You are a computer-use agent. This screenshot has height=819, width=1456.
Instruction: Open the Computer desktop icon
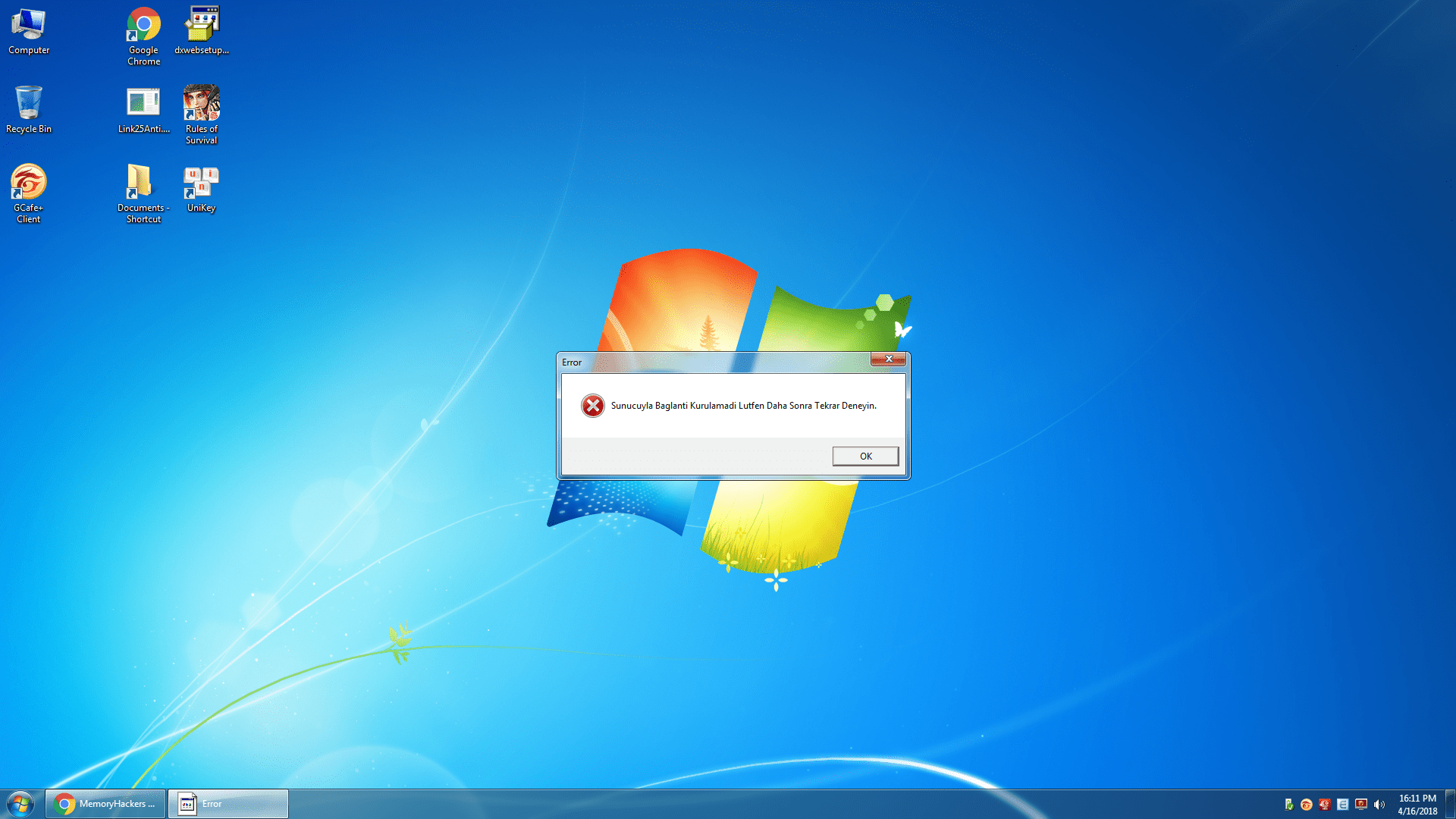[x=29, y=32]
